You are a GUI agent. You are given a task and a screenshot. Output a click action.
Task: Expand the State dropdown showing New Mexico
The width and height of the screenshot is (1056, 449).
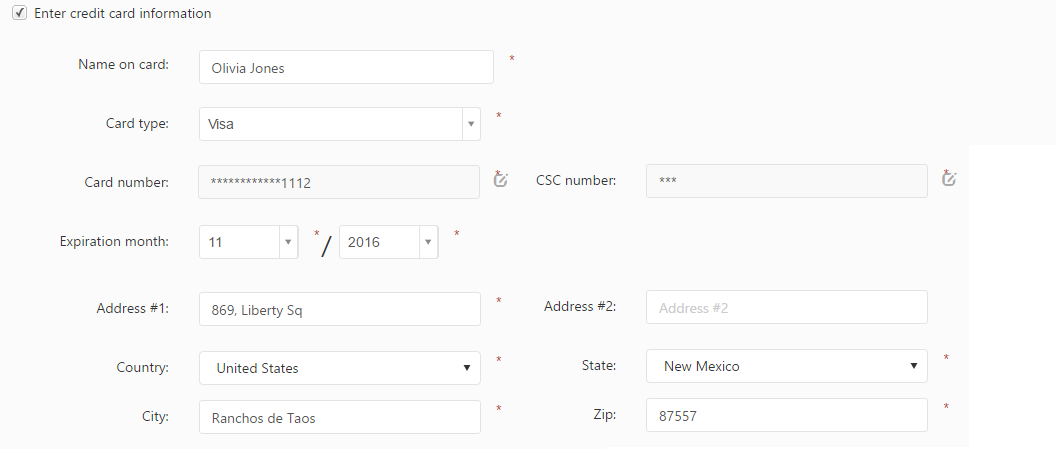tap(787, 366)
